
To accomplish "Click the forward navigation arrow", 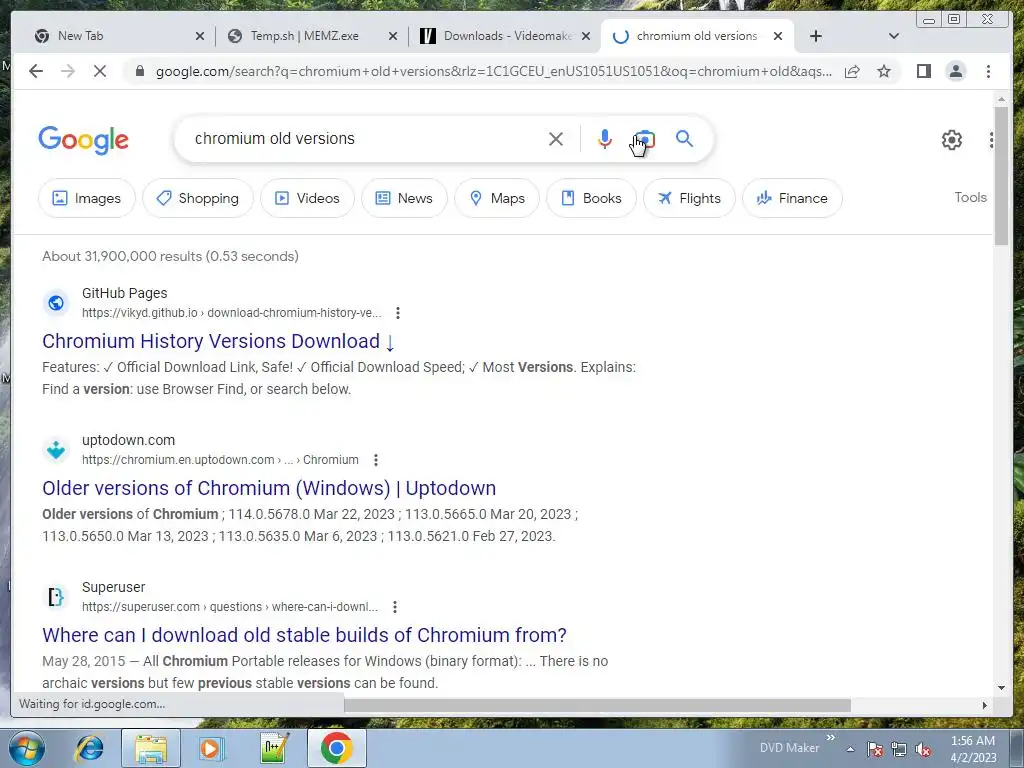I will click(x=68, y=71).
